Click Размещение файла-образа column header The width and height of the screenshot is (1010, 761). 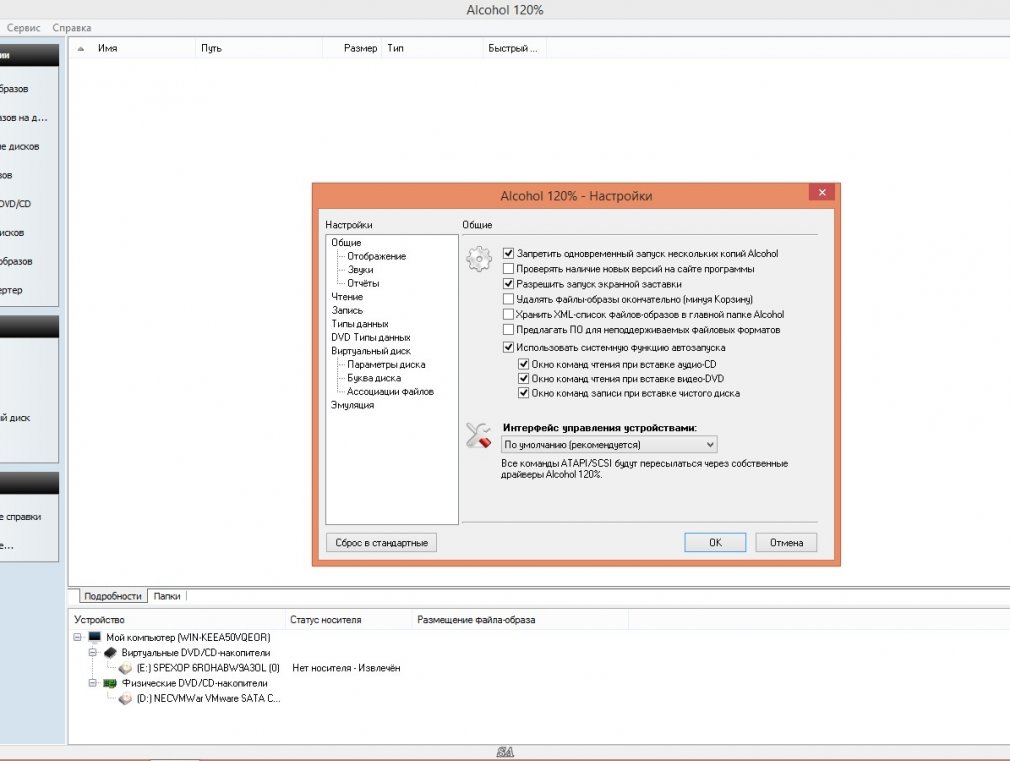[520, 620]
